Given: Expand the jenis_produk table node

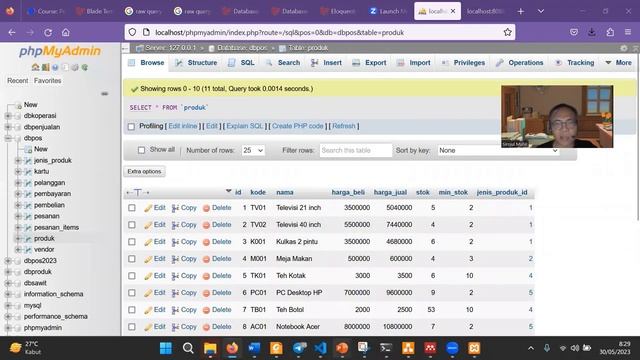Looking at the screenshot, I should tap(18, 160).
